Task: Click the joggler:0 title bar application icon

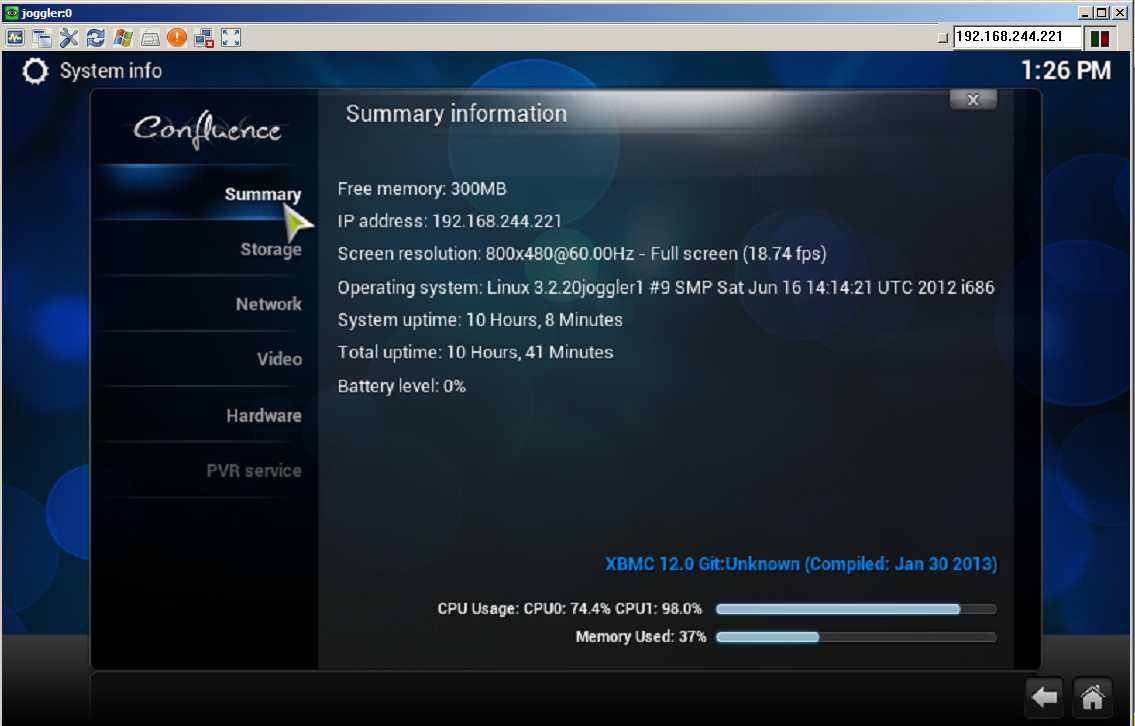Action: [11, 13]
